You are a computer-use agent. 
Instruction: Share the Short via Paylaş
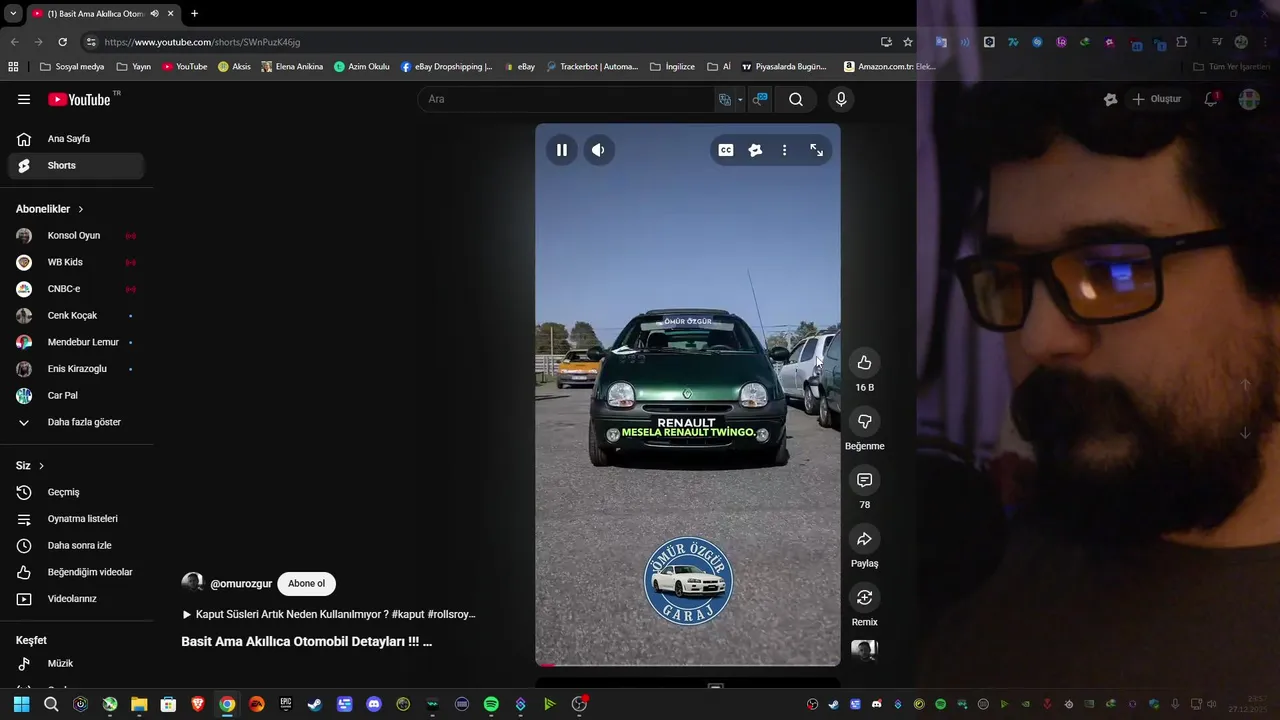(865, 539)
